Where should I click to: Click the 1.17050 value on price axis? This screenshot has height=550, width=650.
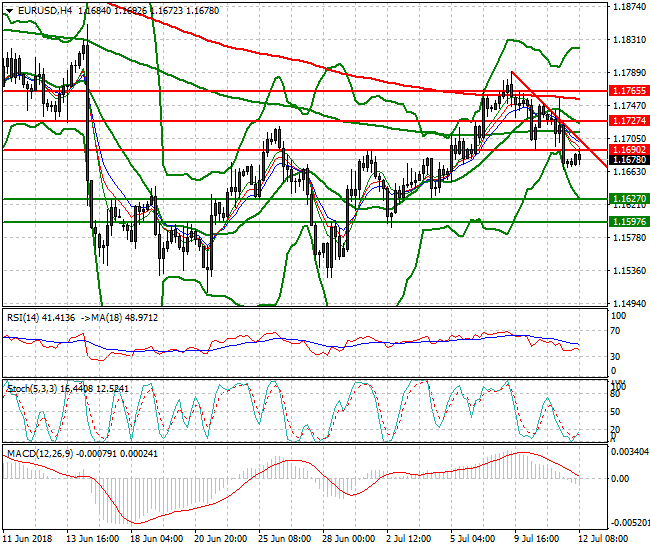629,138
